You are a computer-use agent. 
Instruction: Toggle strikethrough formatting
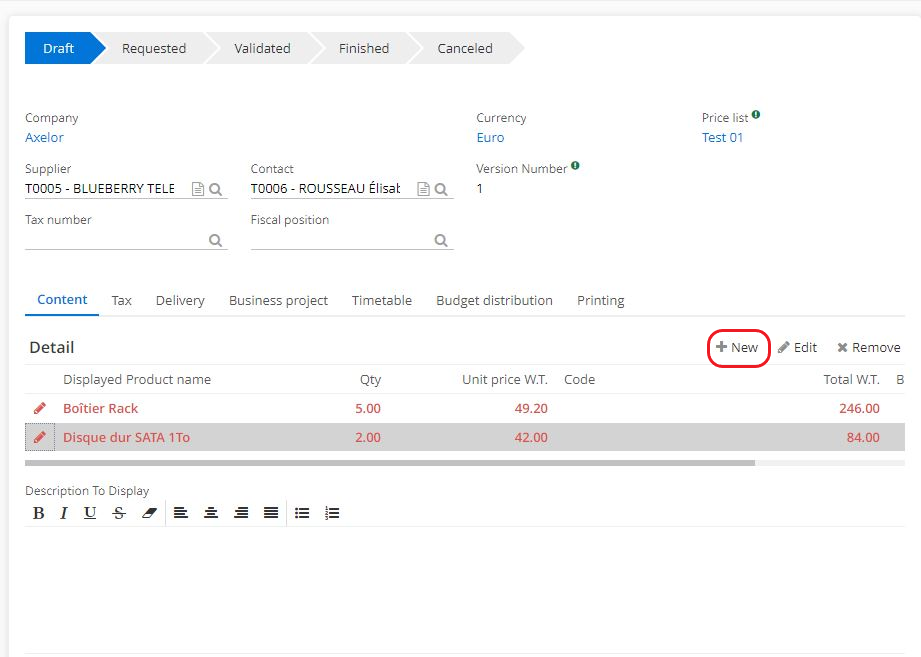coord(119,513)
